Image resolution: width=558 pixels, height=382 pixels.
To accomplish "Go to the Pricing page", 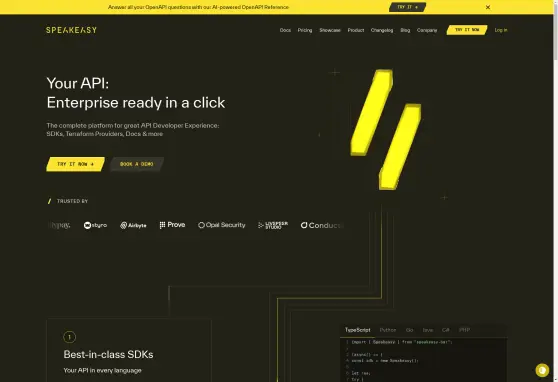I will [x=305, y=30].
